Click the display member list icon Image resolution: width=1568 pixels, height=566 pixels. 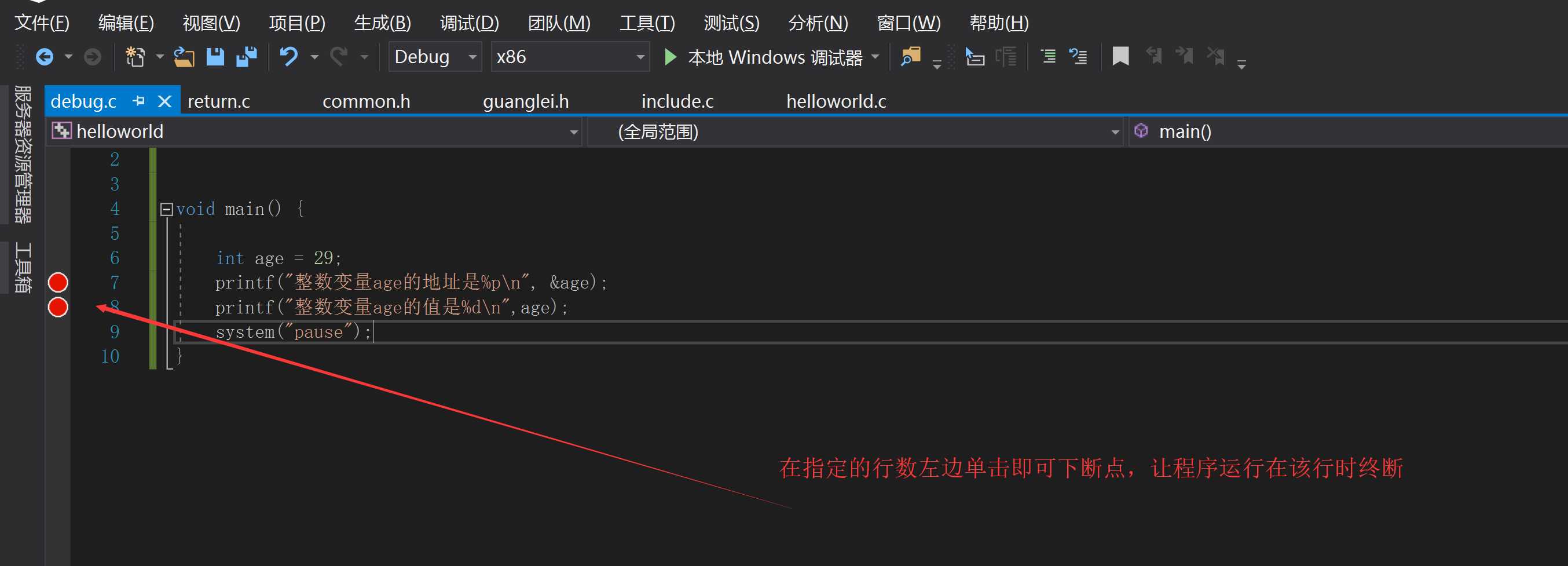(975, 57)
